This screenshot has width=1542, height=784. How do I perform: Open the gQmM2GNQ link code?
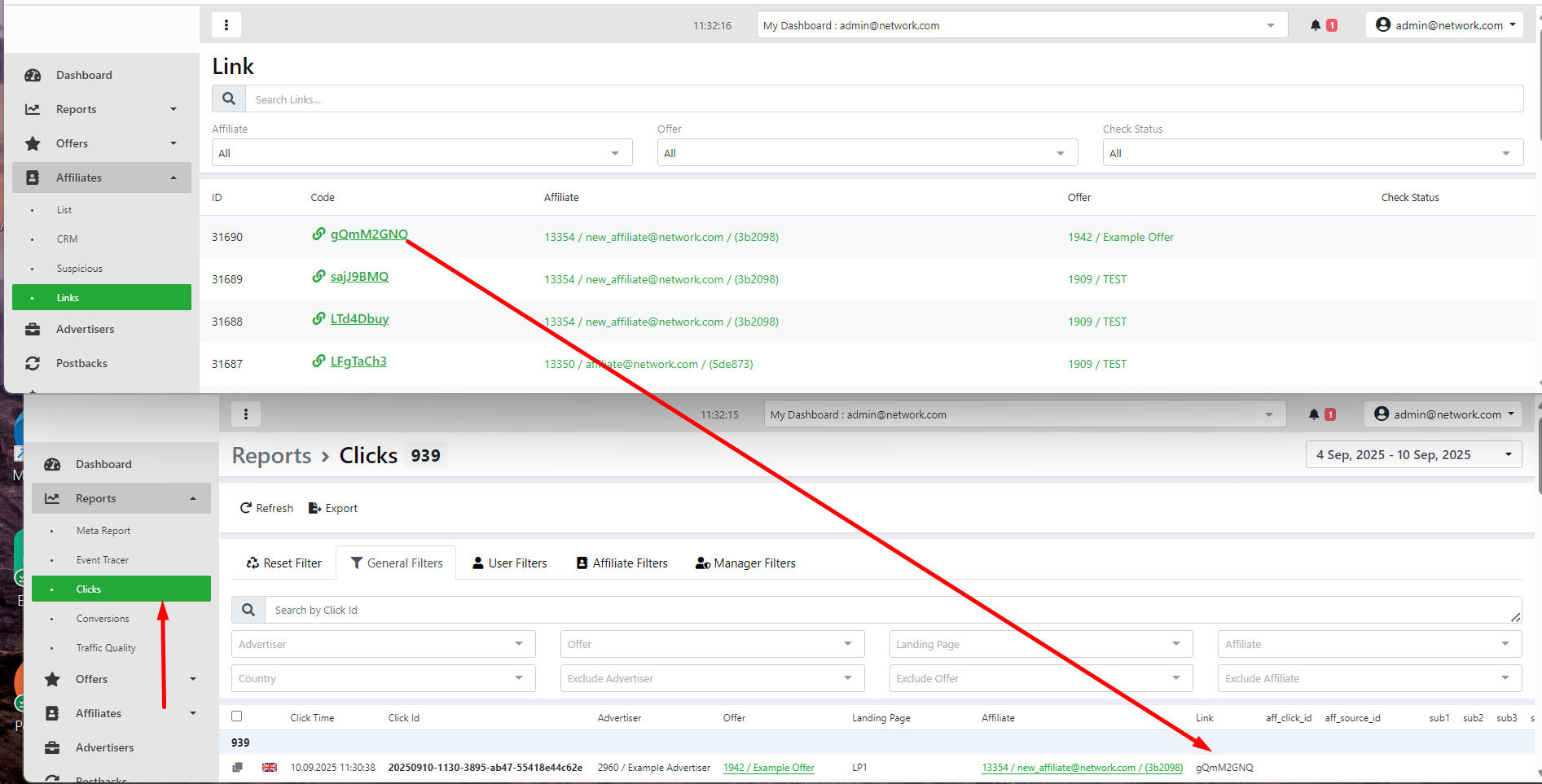tap(368, 234)
